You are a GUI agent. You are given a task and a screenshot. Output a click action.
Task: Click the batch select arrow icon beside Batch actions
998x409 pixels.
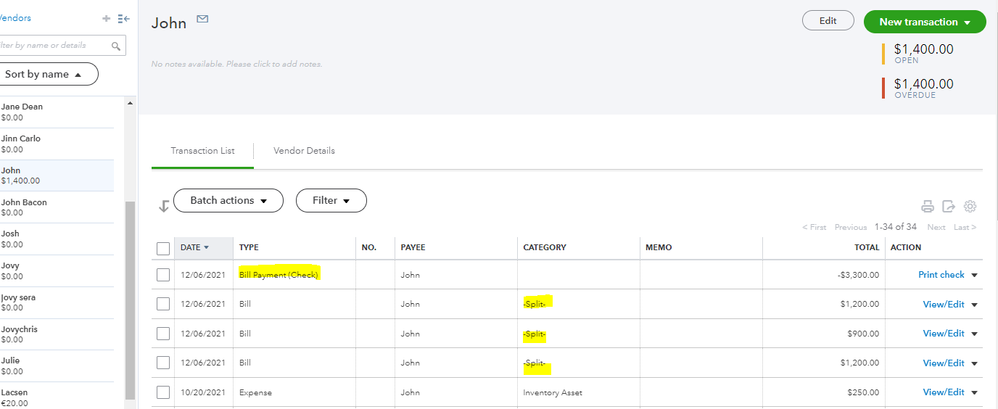coord(164,206)
